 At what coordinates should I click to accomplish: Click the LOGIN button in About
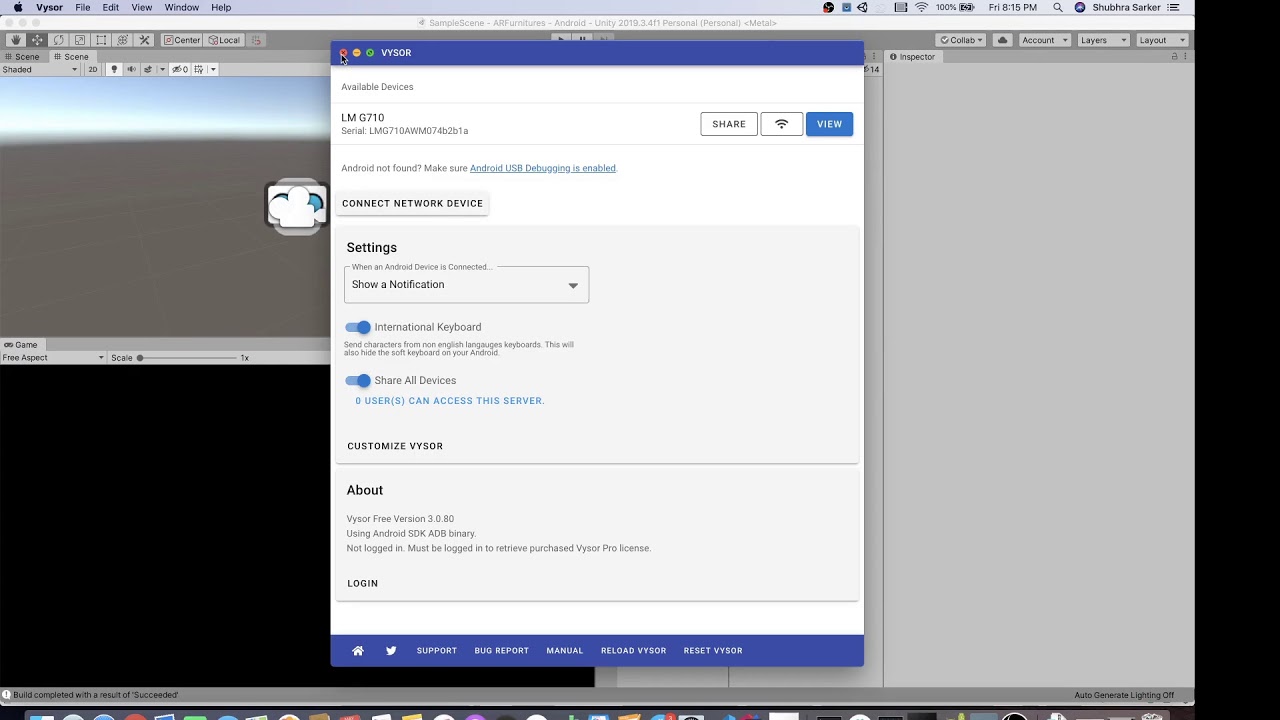[363, 583]
